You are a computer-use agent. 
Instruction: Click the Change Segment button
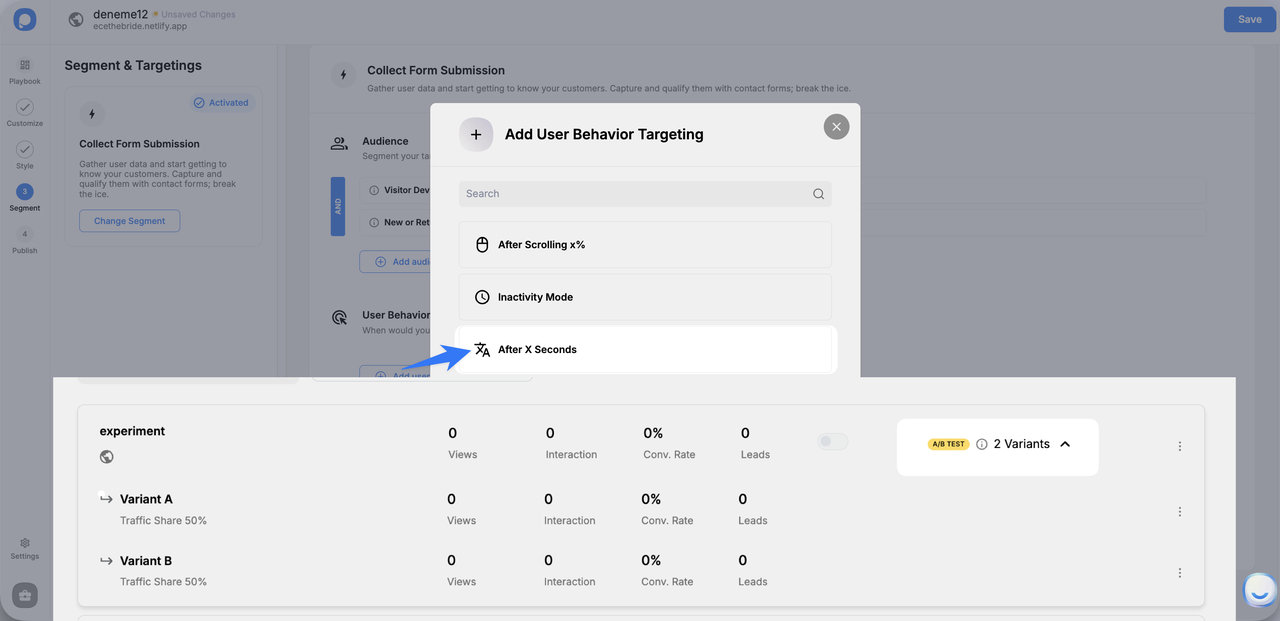(130, 220)
